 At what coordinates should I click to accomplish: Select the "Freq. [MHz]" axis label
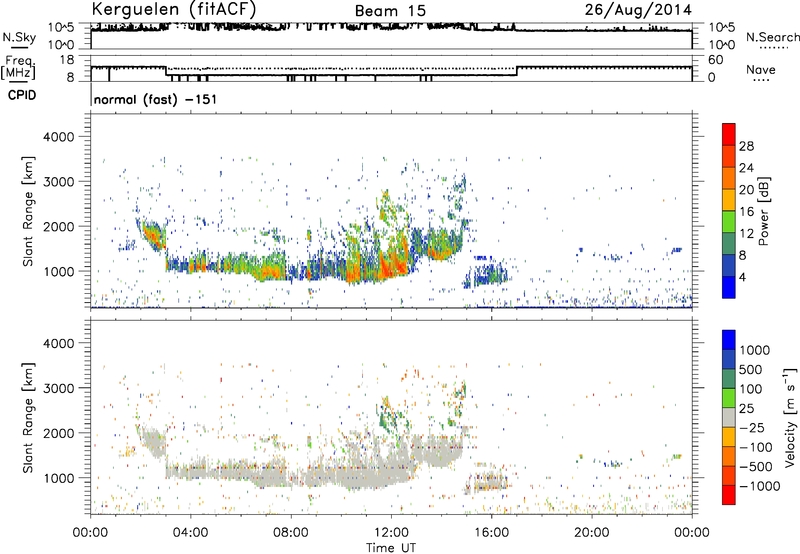point(18,67)
